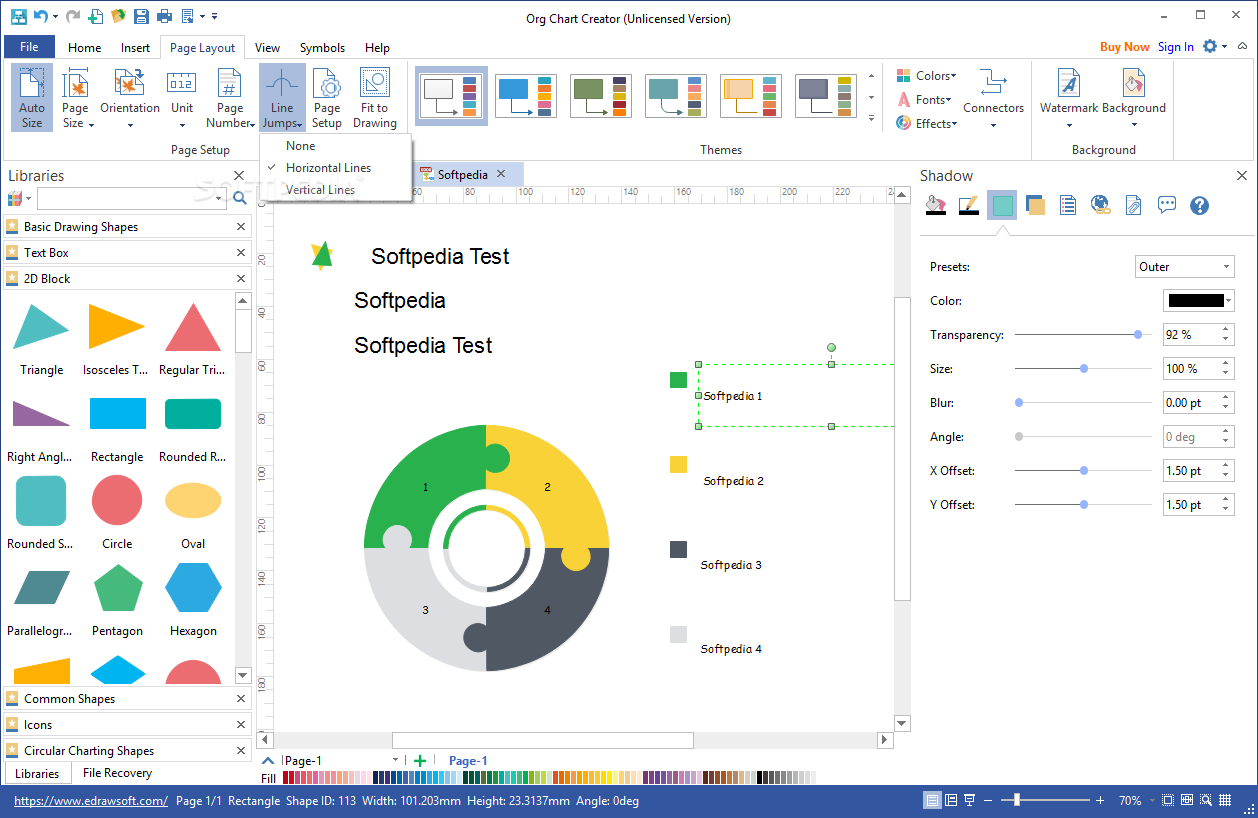1258x818 pixels.
Task: Click the open folder icon in quick access toolbar
Action: pos(118,16)
